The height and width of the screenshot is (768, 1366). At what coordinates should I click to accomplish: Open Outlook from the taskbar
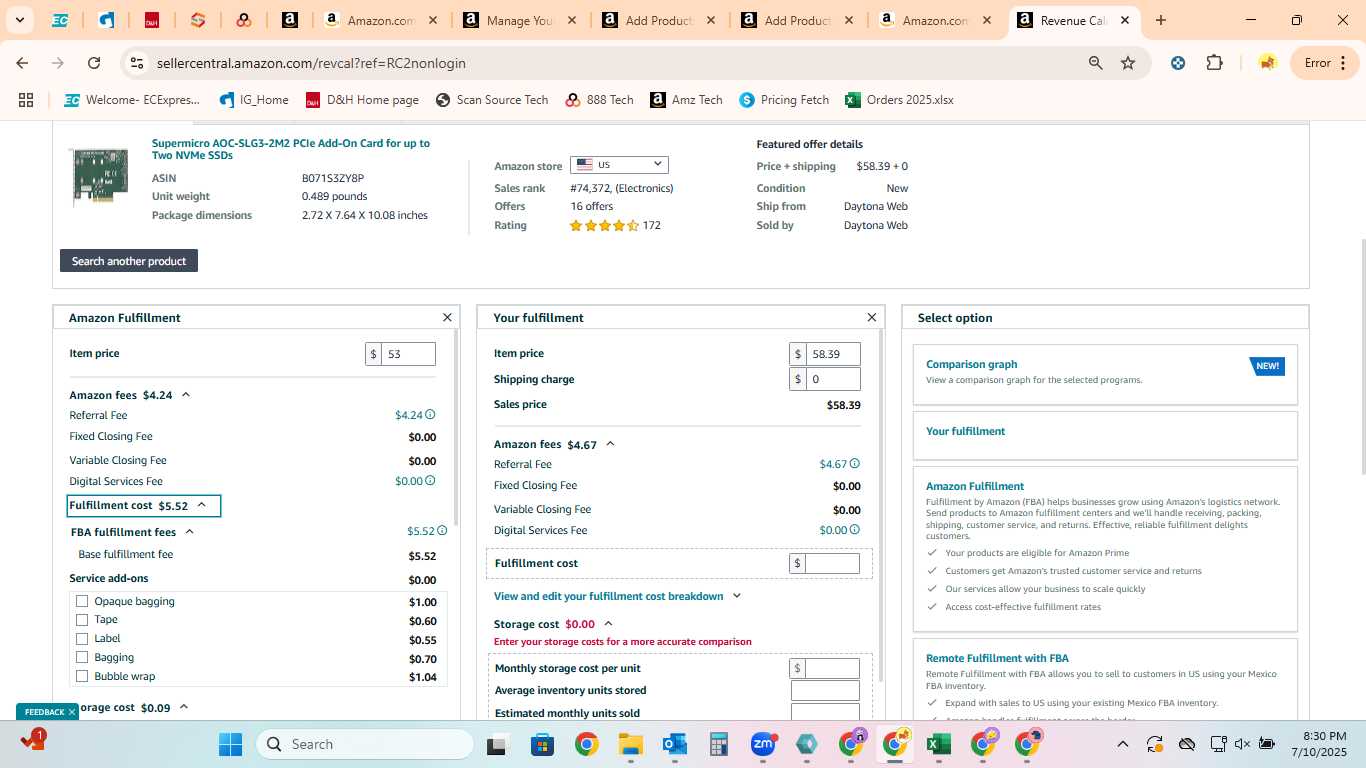point(674,744)
